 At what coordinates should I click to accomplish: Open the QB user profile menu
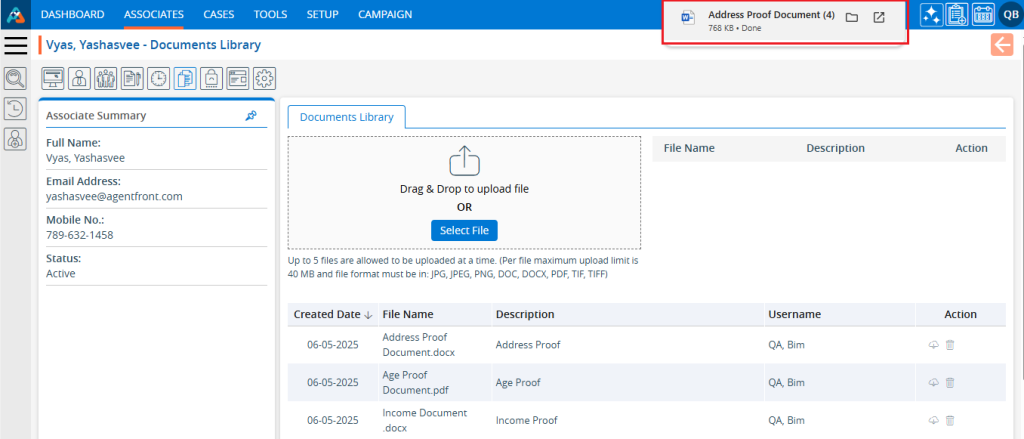tap(1010, 15)
